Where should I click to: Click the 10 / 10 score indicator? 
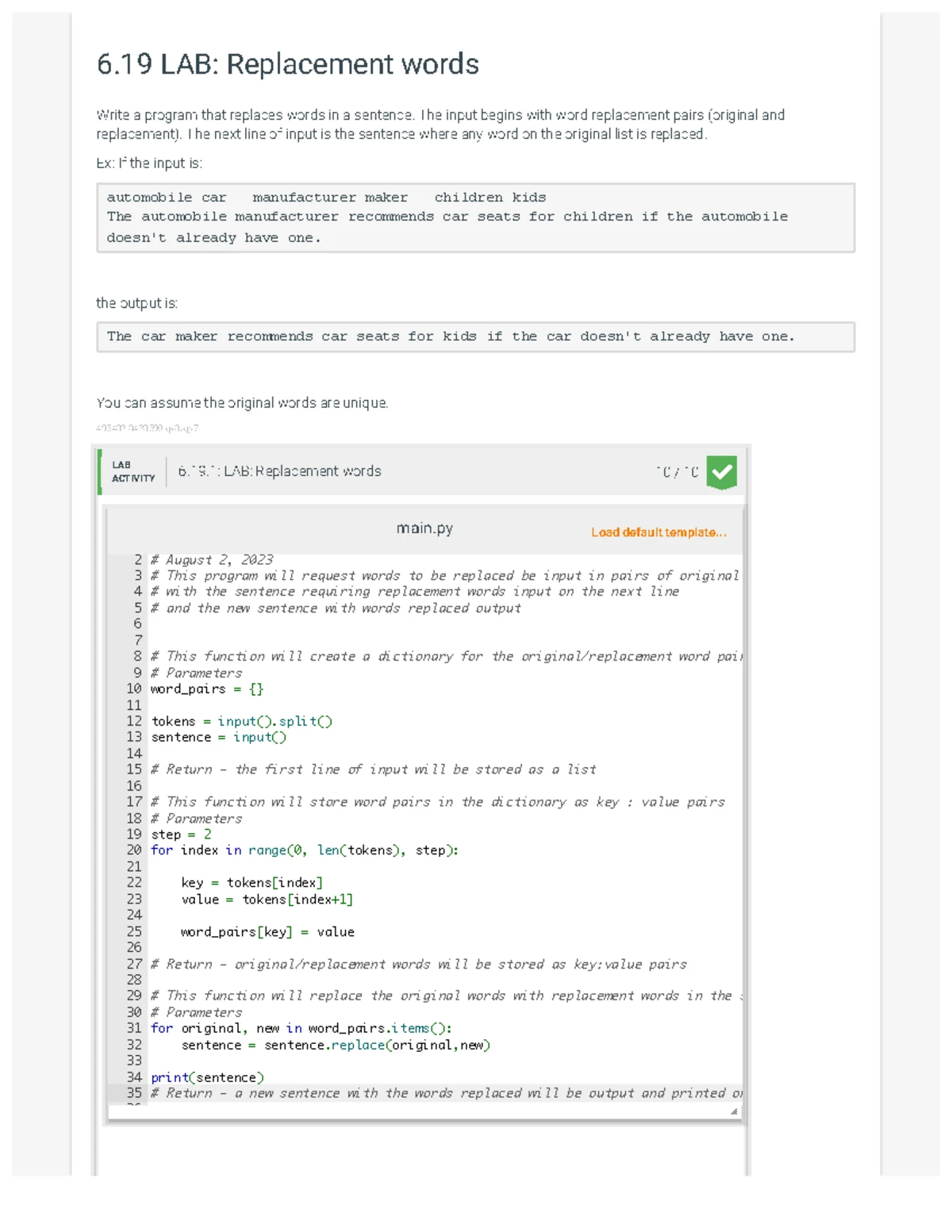(677, 472)
